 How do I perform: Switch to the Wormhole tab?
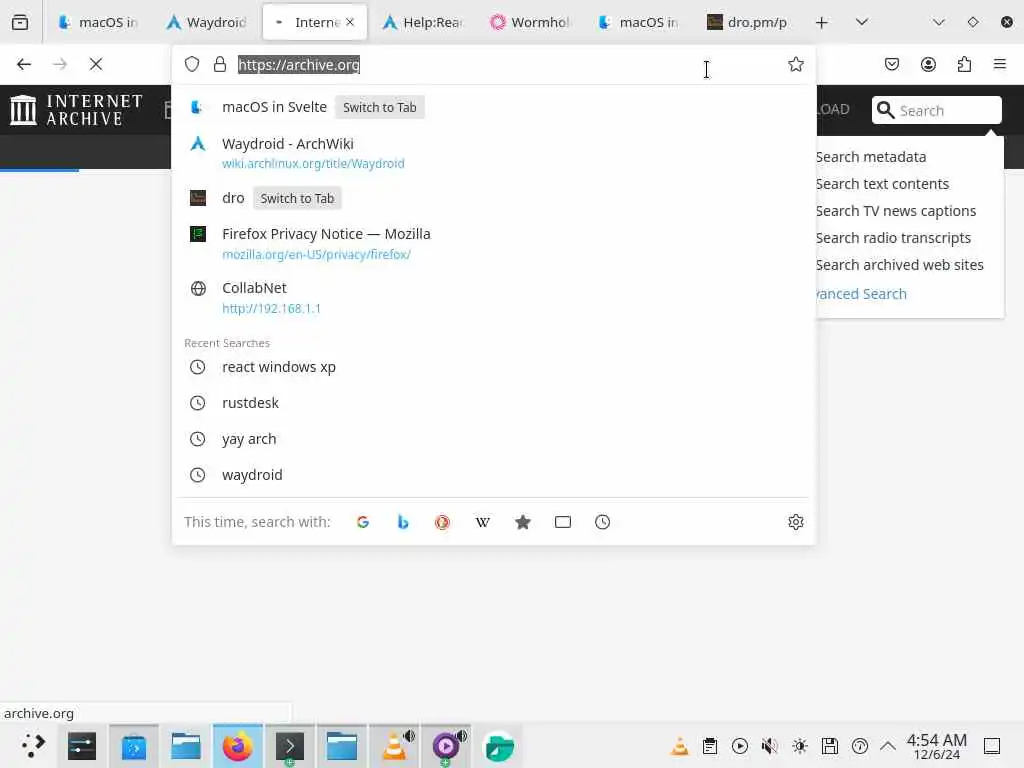click(x=531, y=22)
